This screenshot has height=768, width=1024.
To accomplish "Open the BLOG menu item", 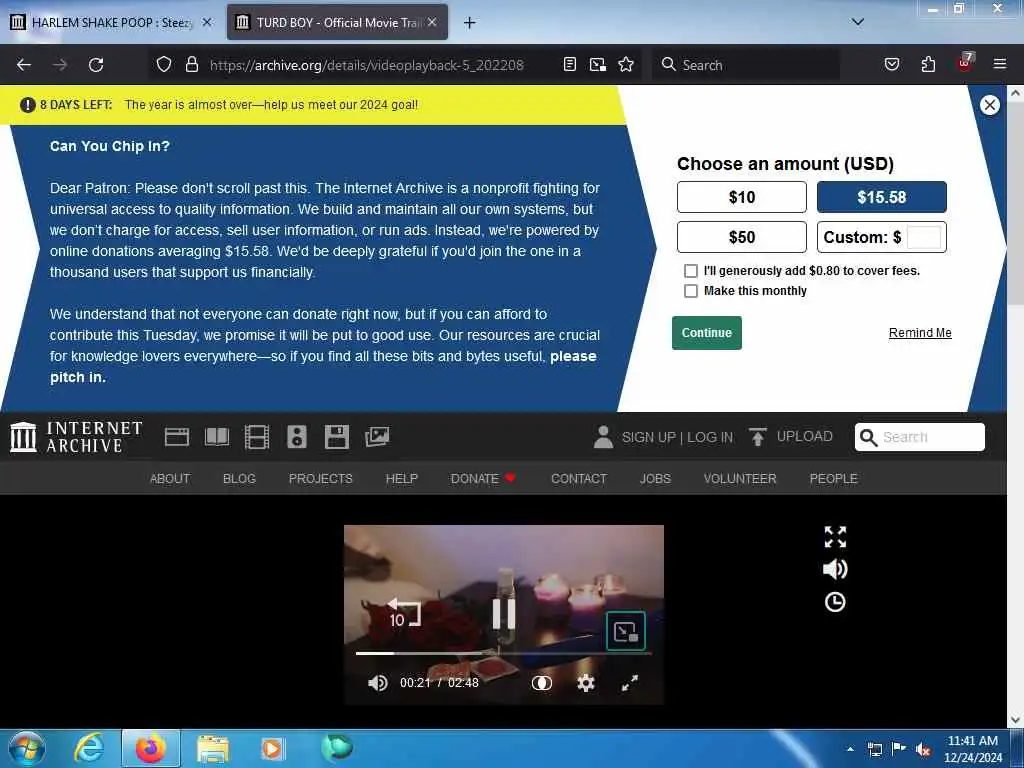I will [x=239, y=479].
